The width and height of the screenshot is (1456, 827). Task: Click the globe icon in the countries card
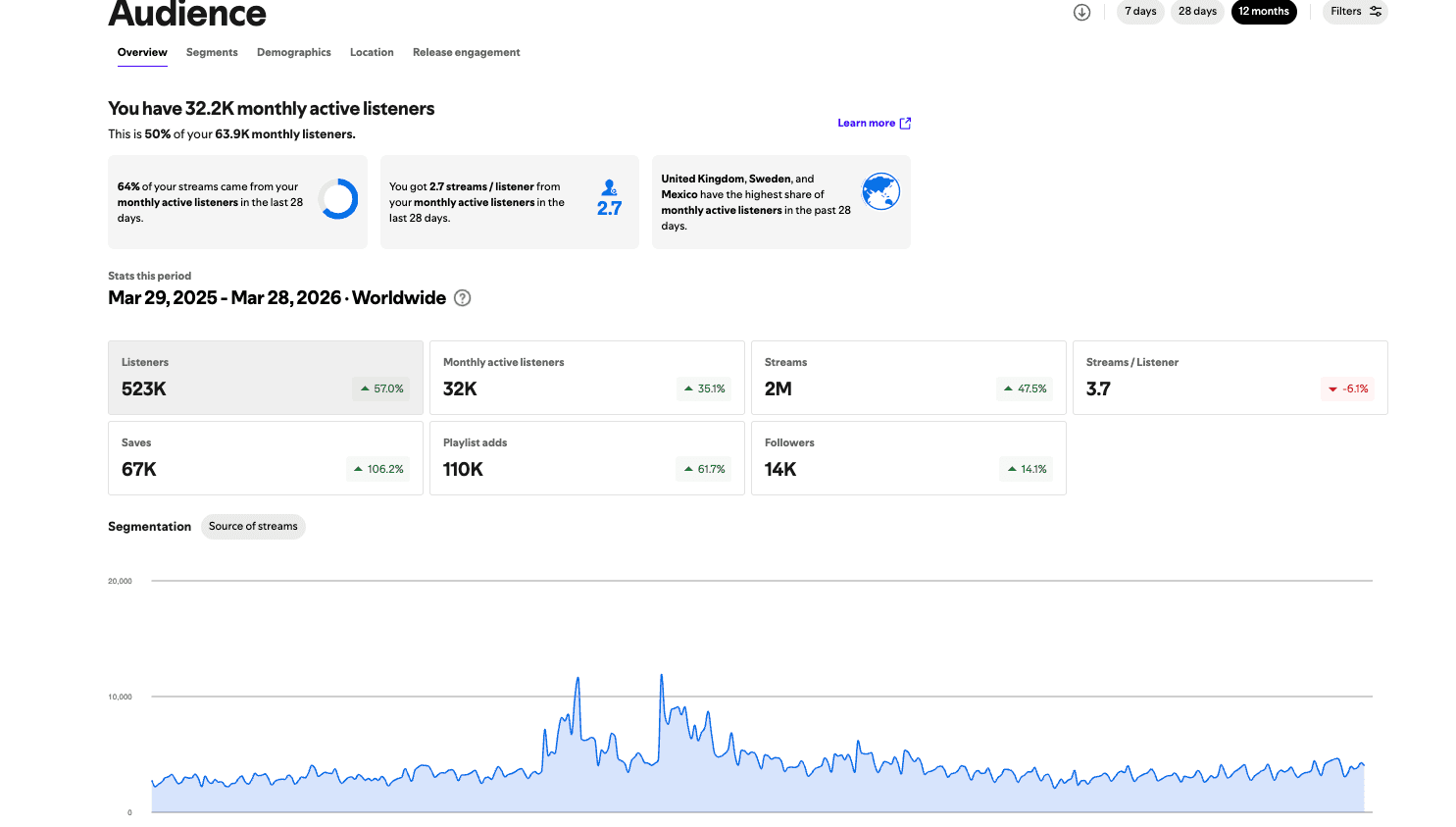click(x=880, y=191)
